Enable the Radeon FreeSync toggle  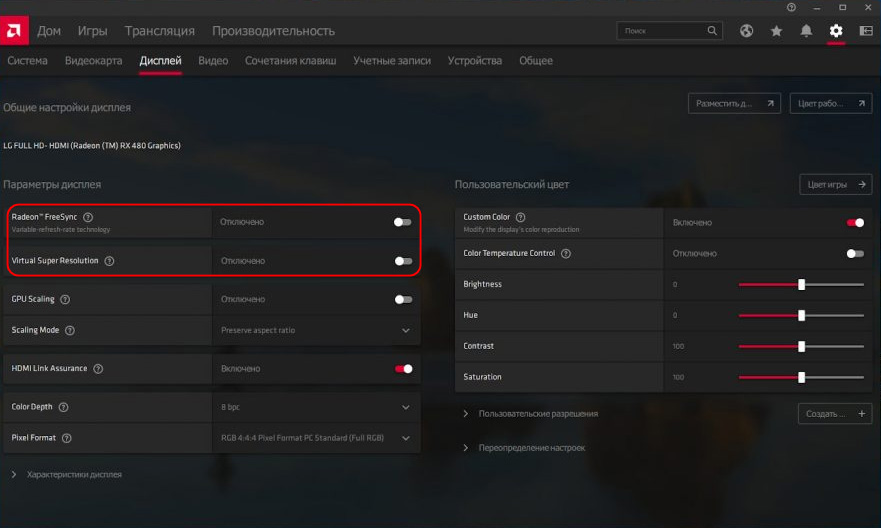(x=402, y=222)
